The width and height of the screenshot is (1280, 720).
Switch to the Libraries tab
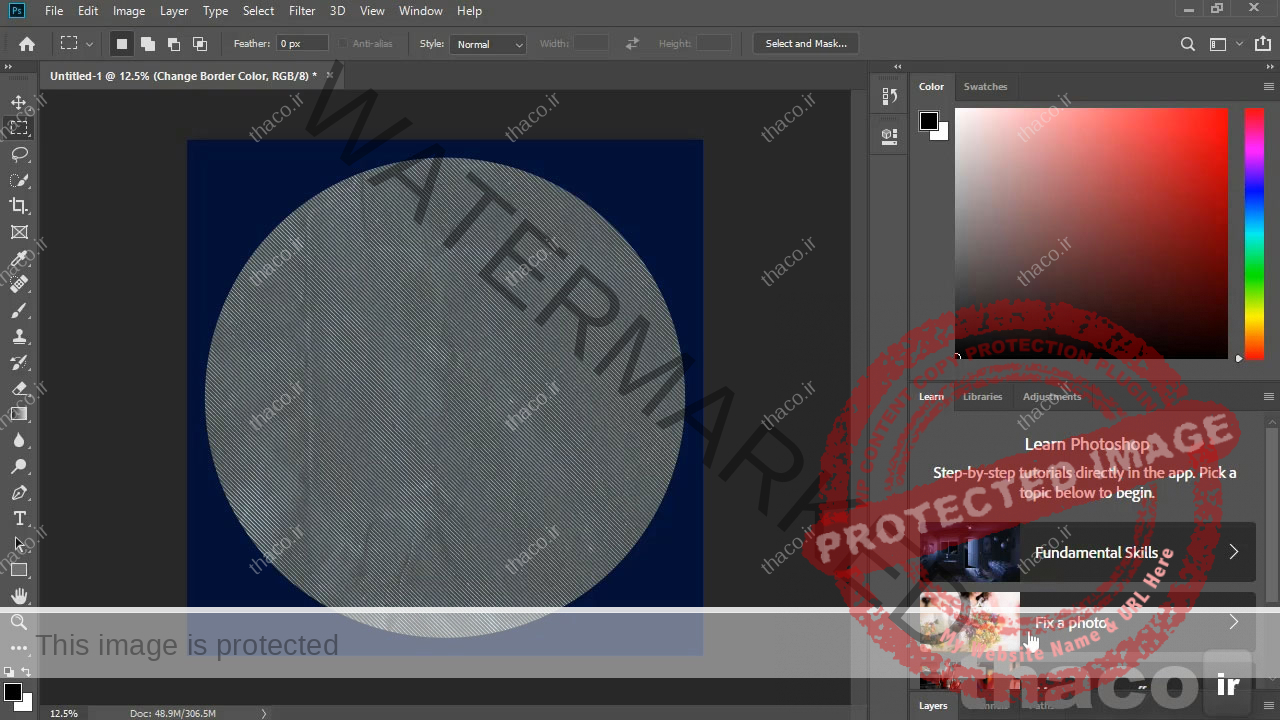(982, 397)
